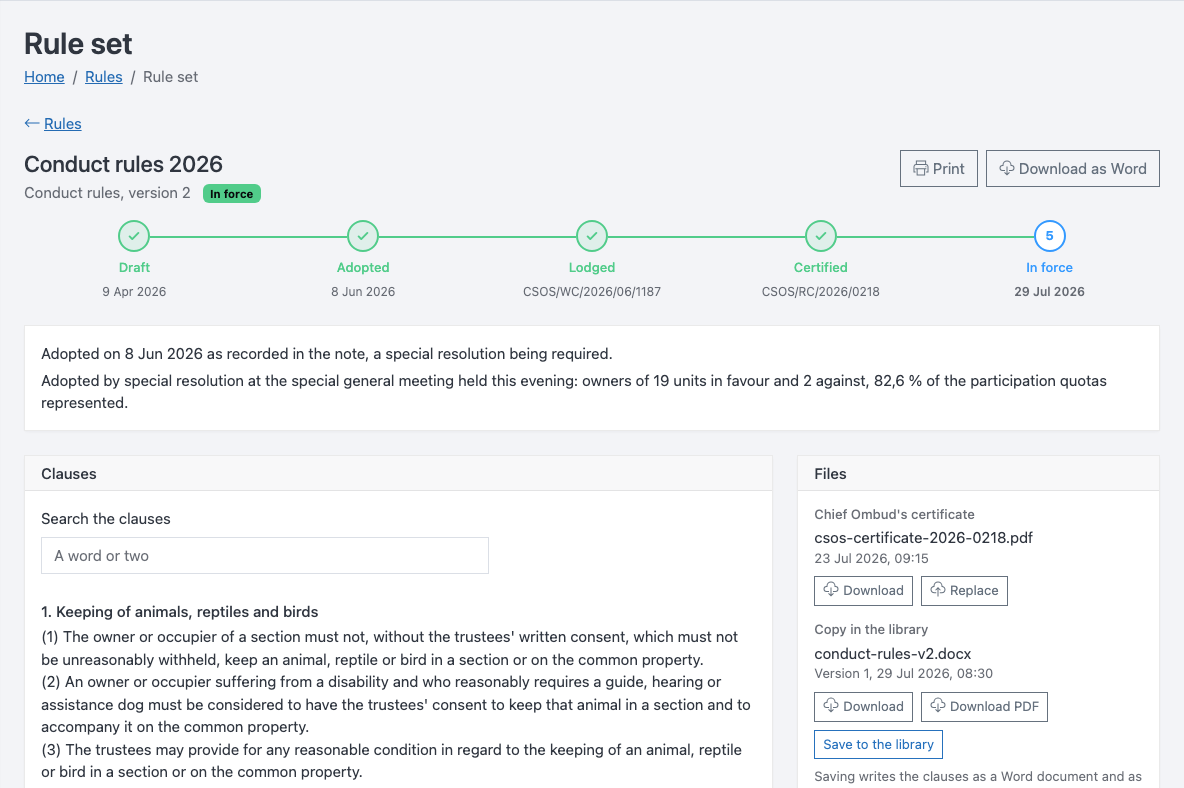Select the Lodged step check circle

[x=592, y=236]
